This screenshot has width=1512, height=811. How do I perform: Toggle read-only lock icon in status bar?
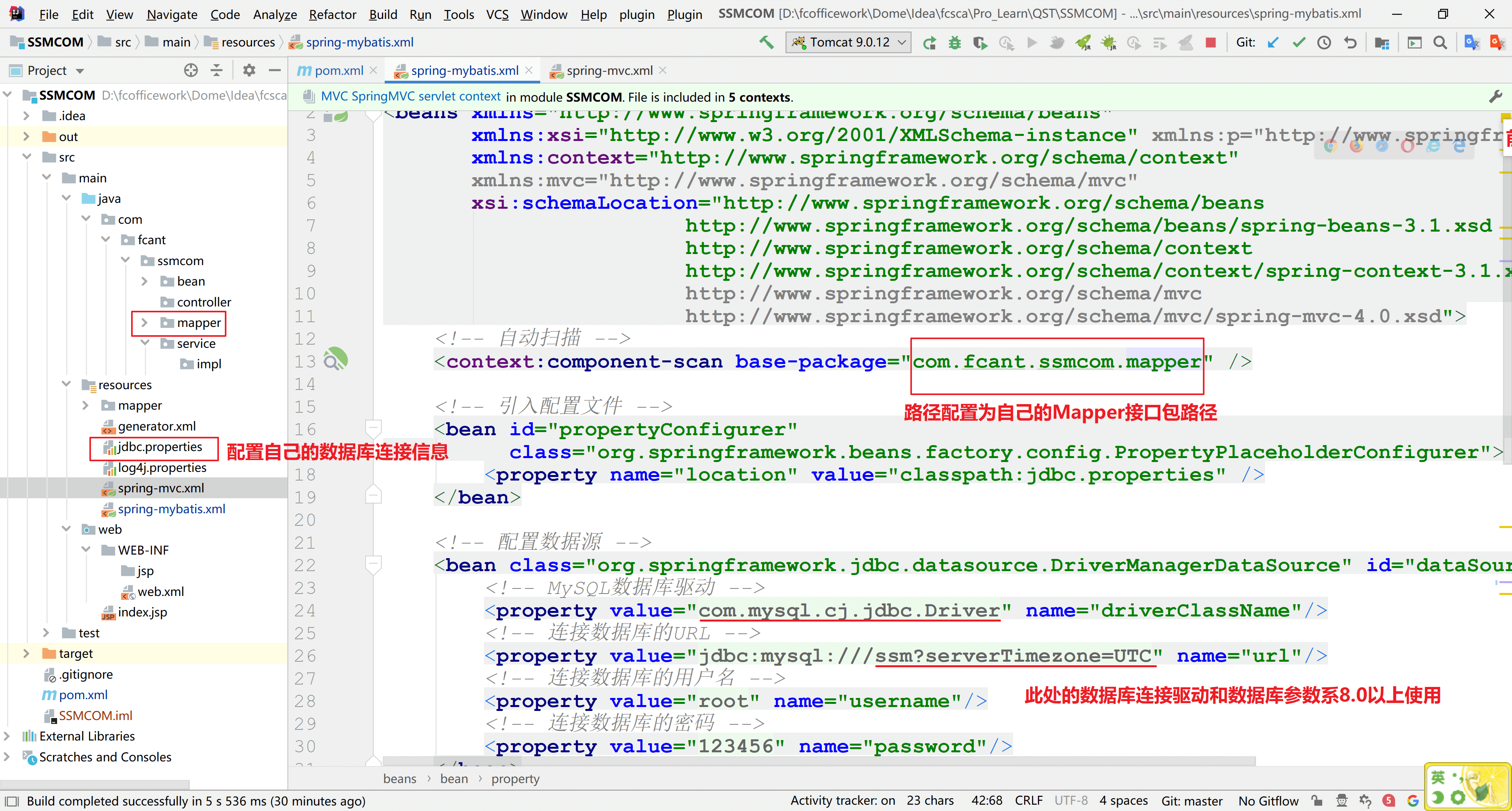pyautogui.click(x=1317, y=800)
